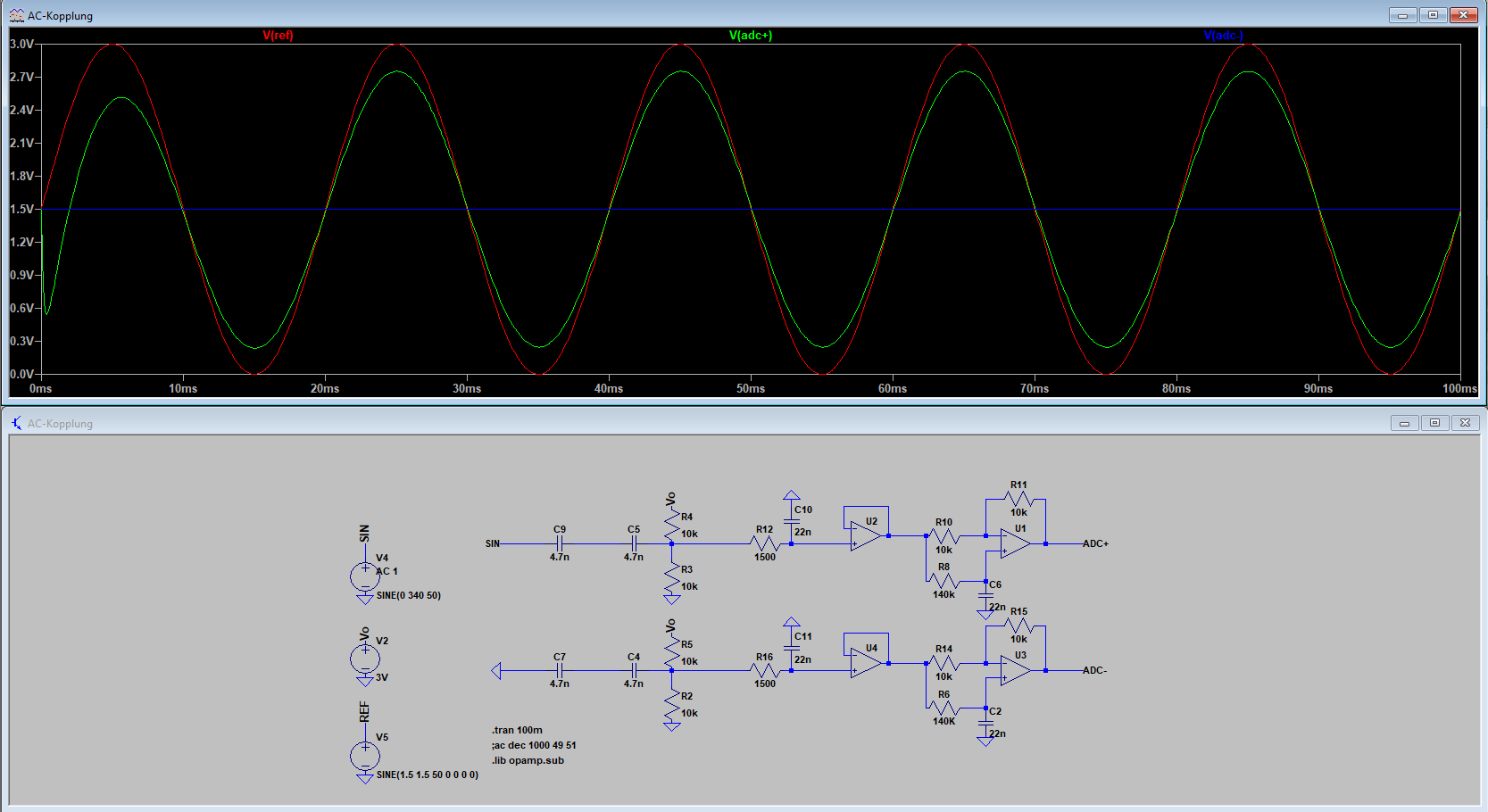Minimize the schematic window
Viewport: 1488px width, 812px height.
coord(1404,423)
